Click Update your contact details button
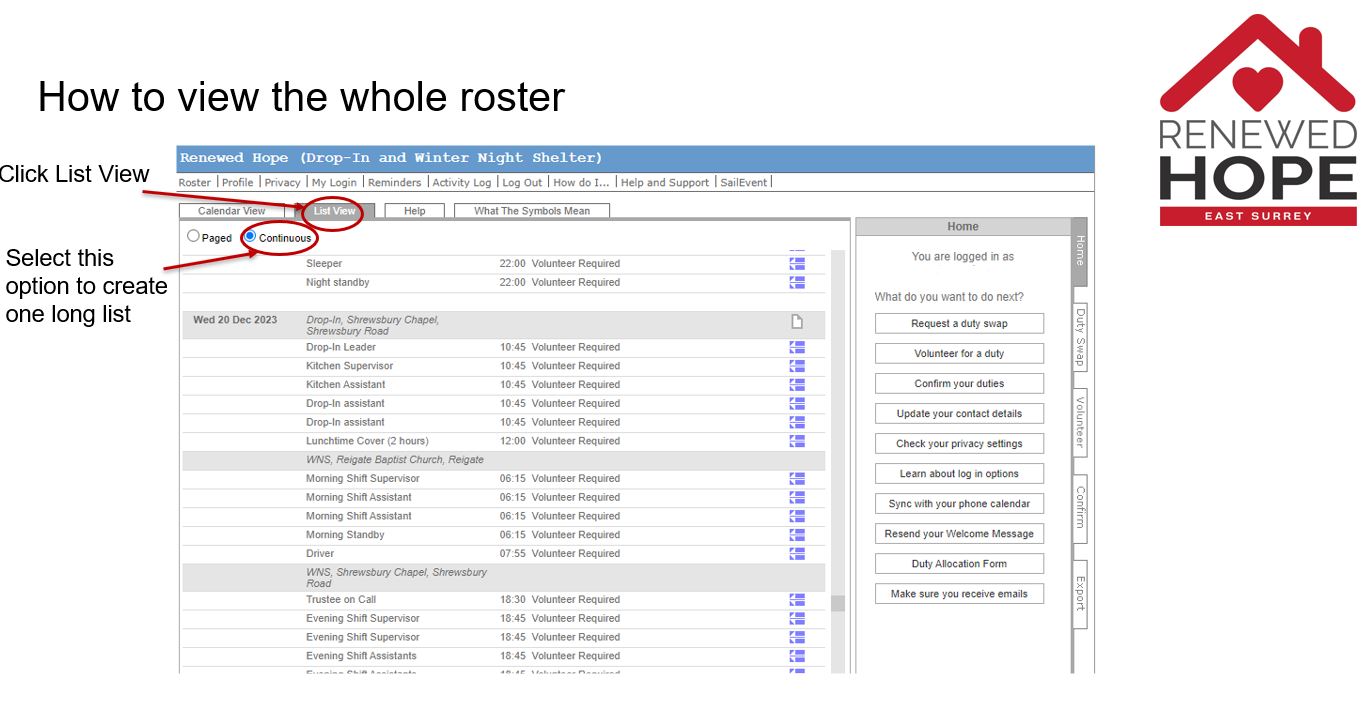Screen dimensions: 1370x721 [959, 414]
